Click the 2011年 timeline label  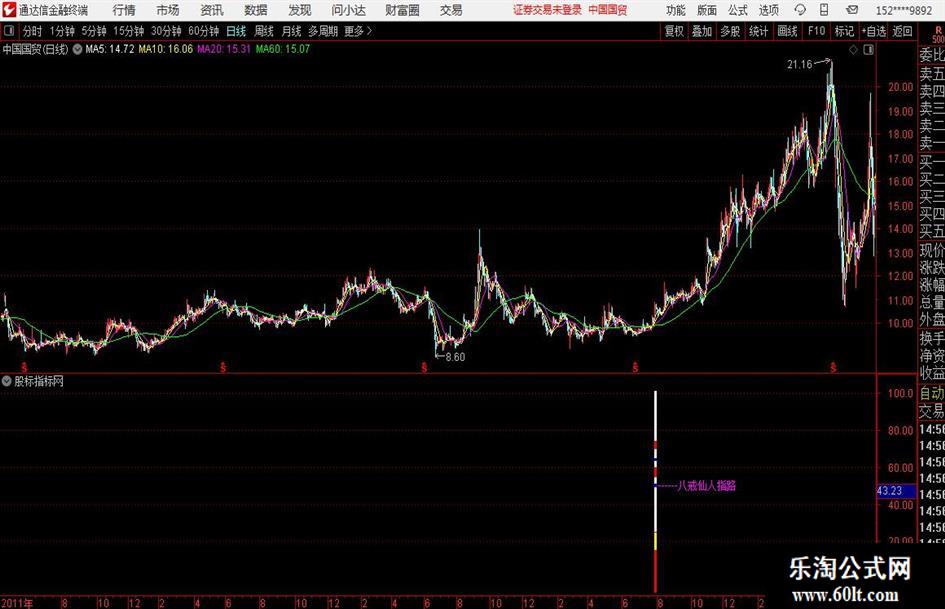tap(17, 602)
